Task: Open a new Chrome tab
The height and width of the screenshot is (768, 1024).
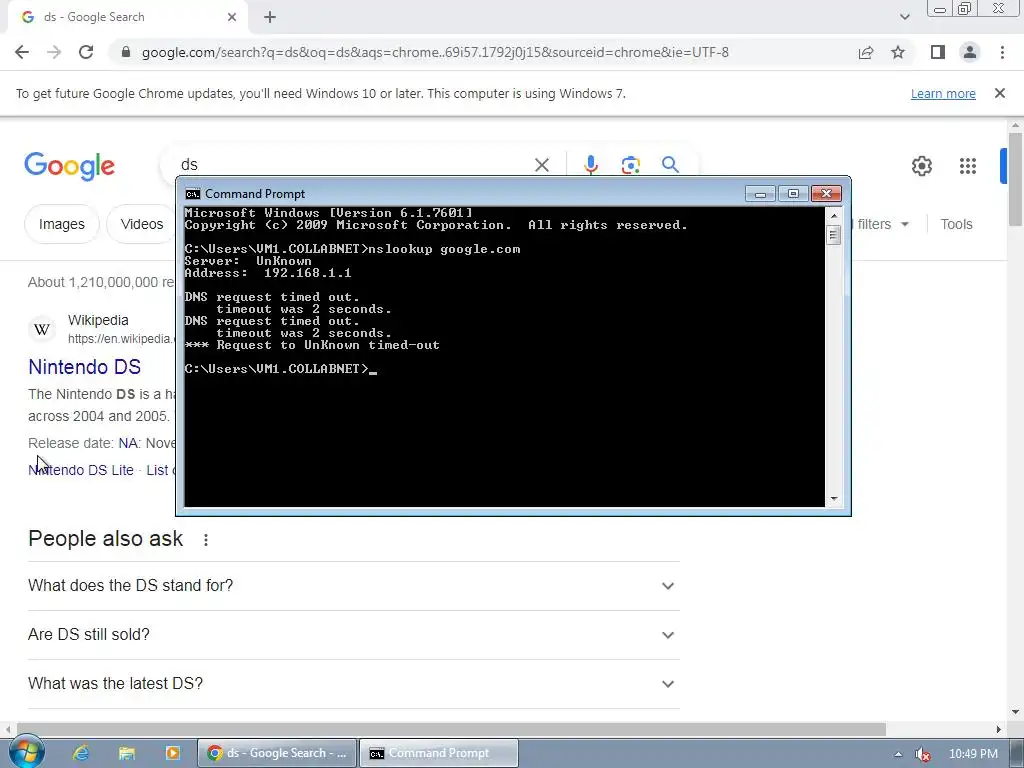Action: point(270,17)
